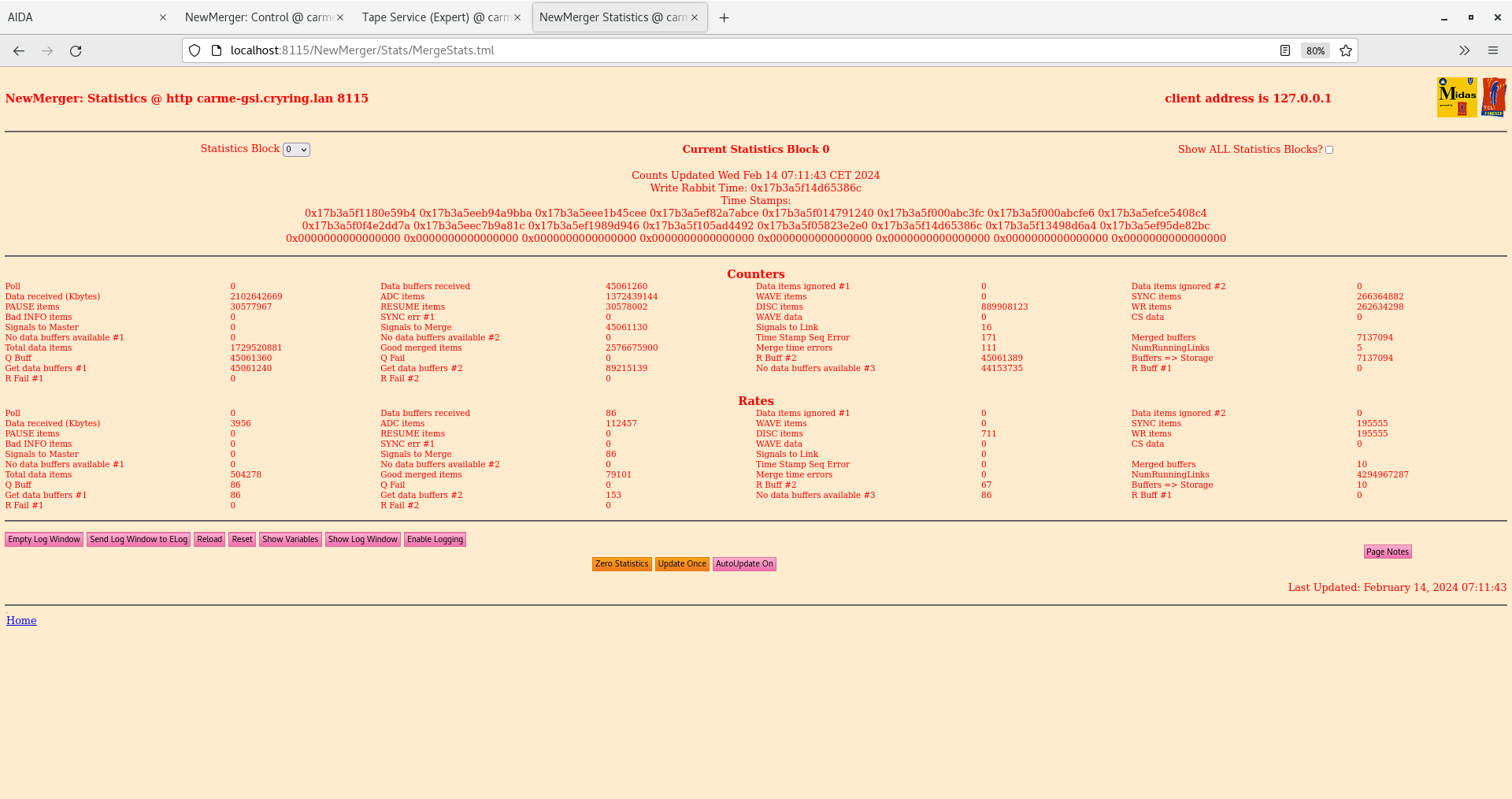
Task: Adjust the 80% page zoom control
Action: (1315, 50)
